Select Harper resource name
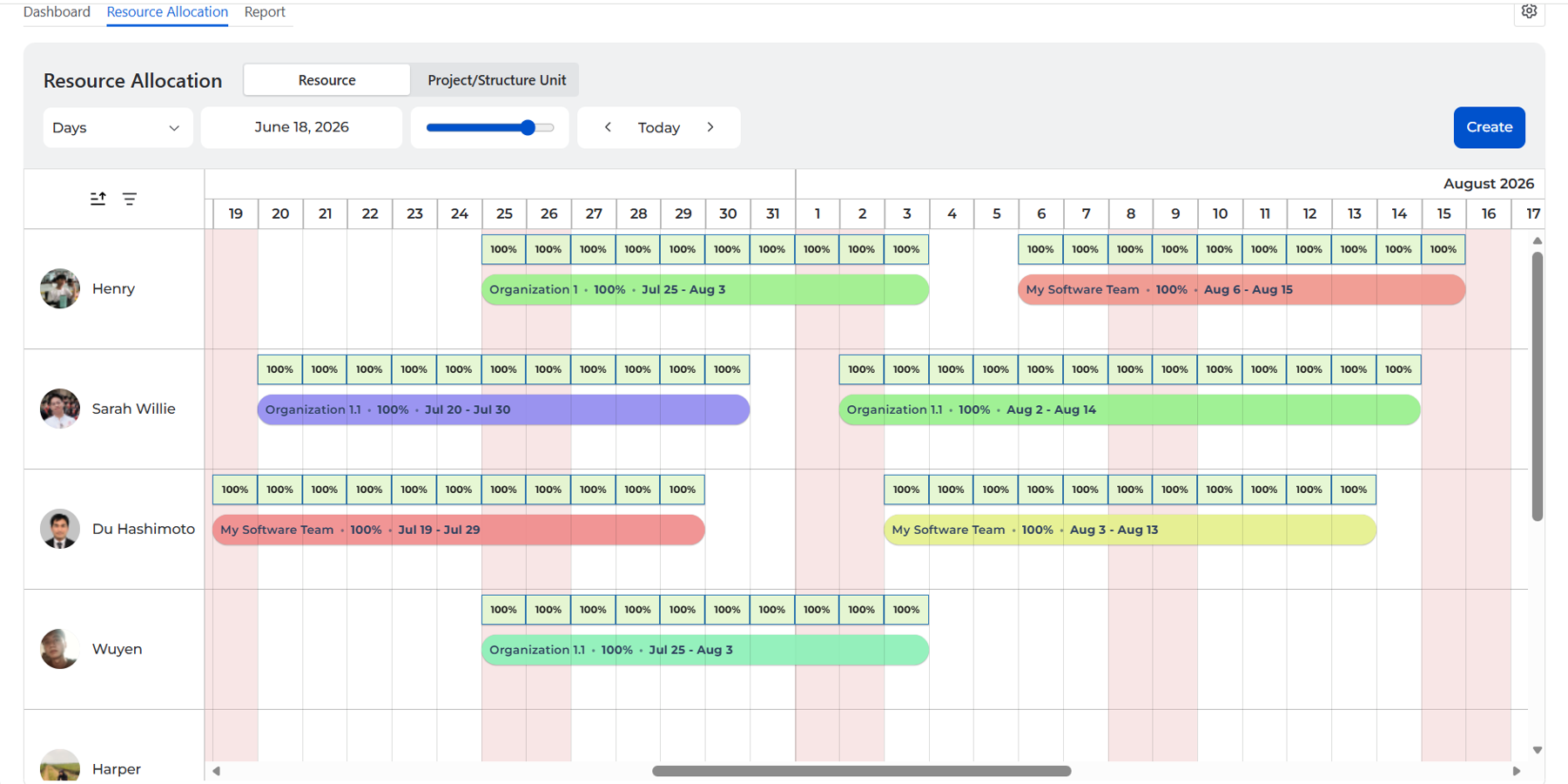The height and width of the screenshot is (784, 1568). pos(116,769)
